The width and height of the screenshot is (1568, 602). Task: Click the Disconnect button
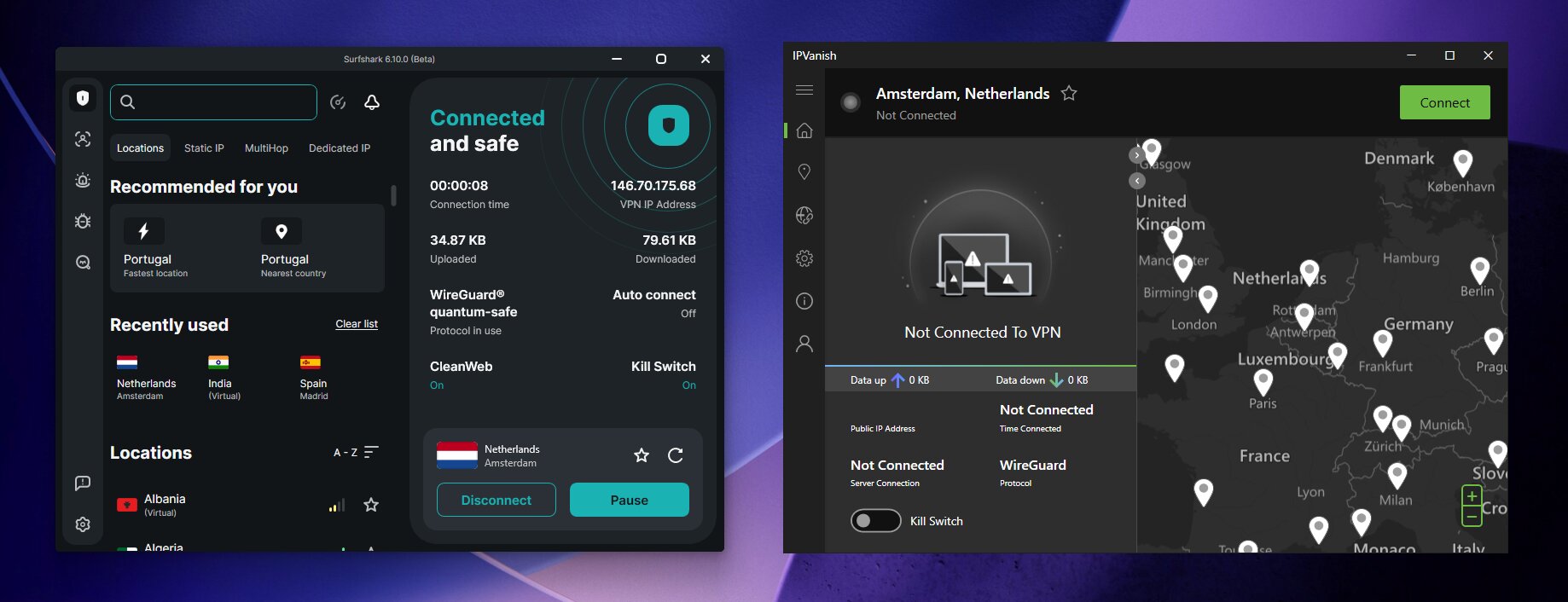click(x=497, y=500)
